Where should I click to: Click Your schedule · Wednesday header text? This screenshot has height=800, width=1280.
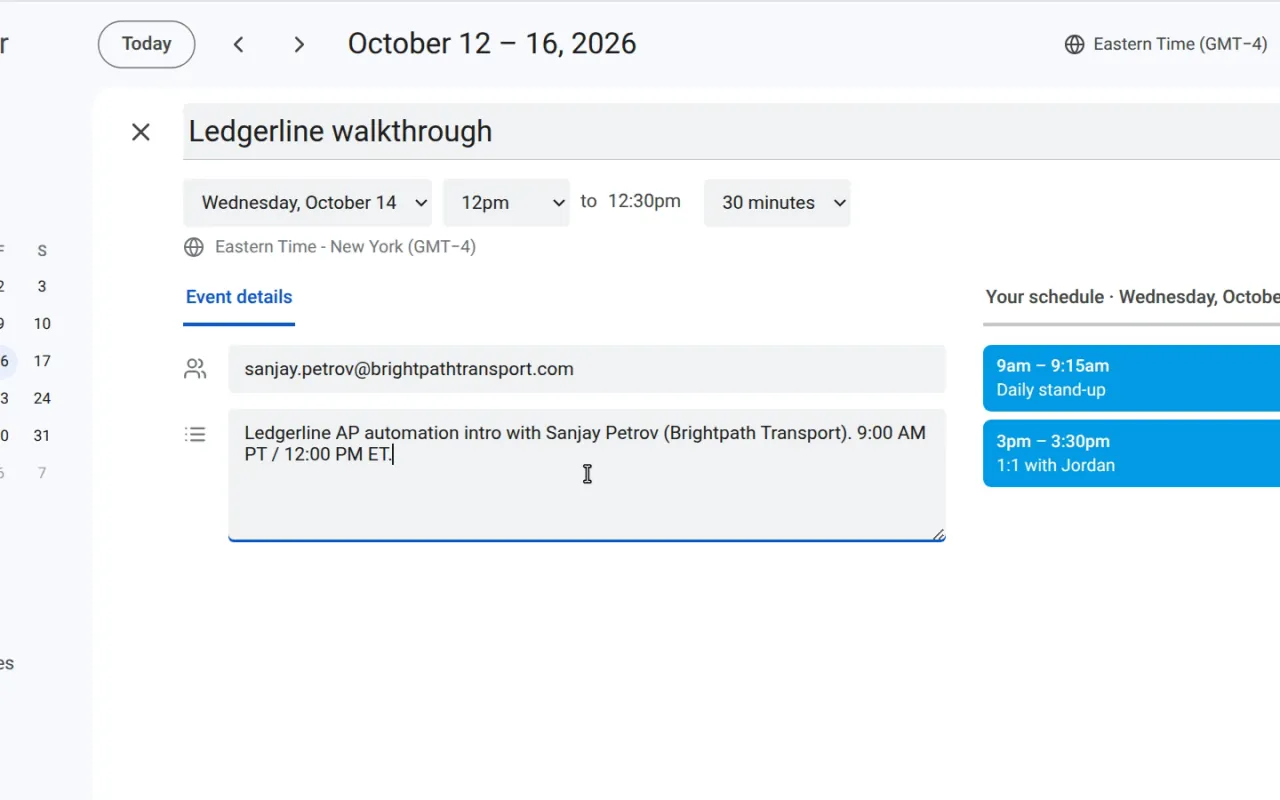pos(1133,297)
